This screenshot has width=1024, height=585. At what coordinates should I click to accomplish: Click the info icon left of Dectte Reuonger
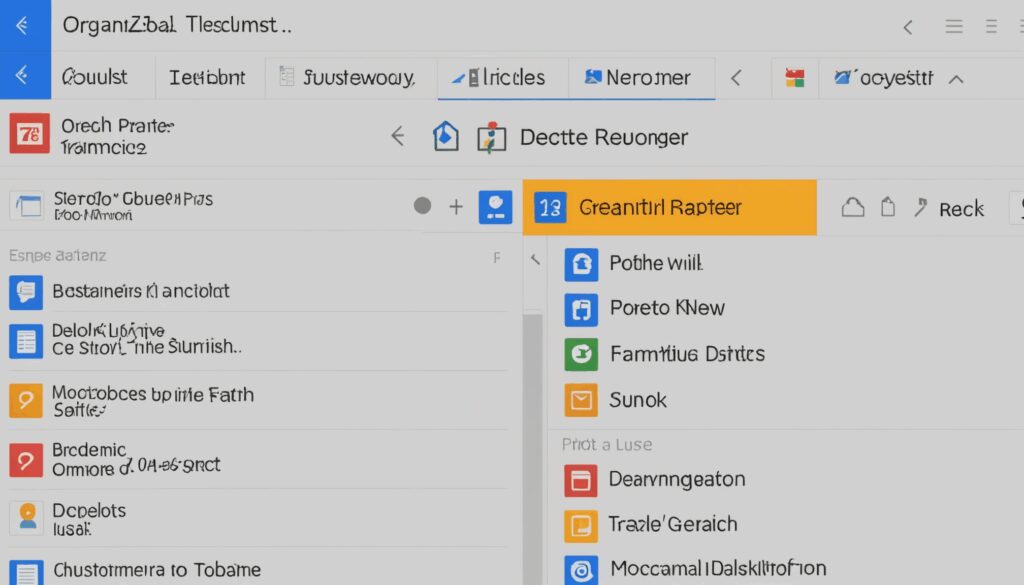(x=487, y=137)
